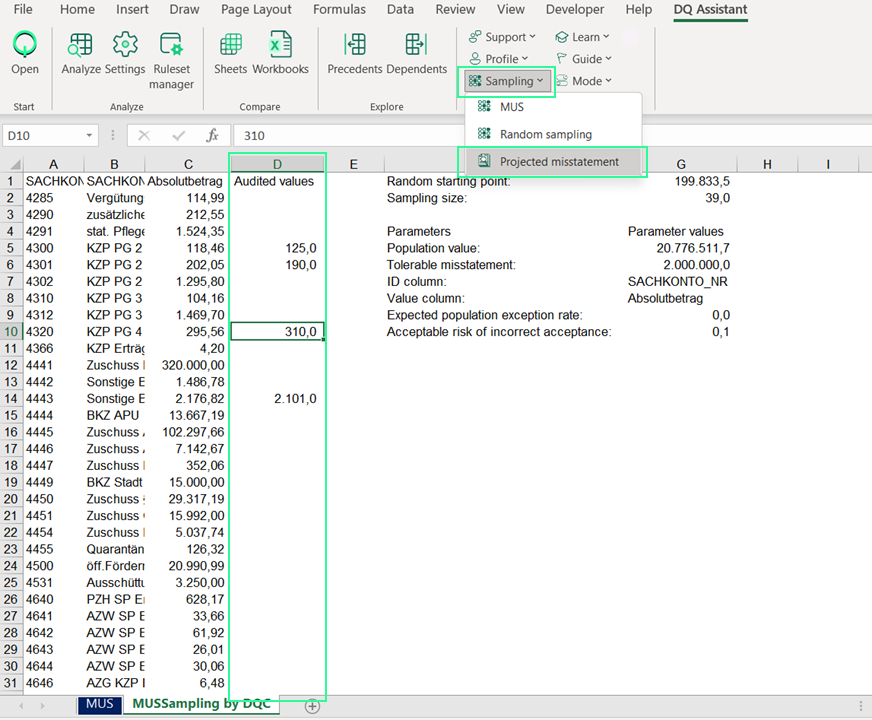
Task: Add a new sheet with plus button
Action: (312, 706)
